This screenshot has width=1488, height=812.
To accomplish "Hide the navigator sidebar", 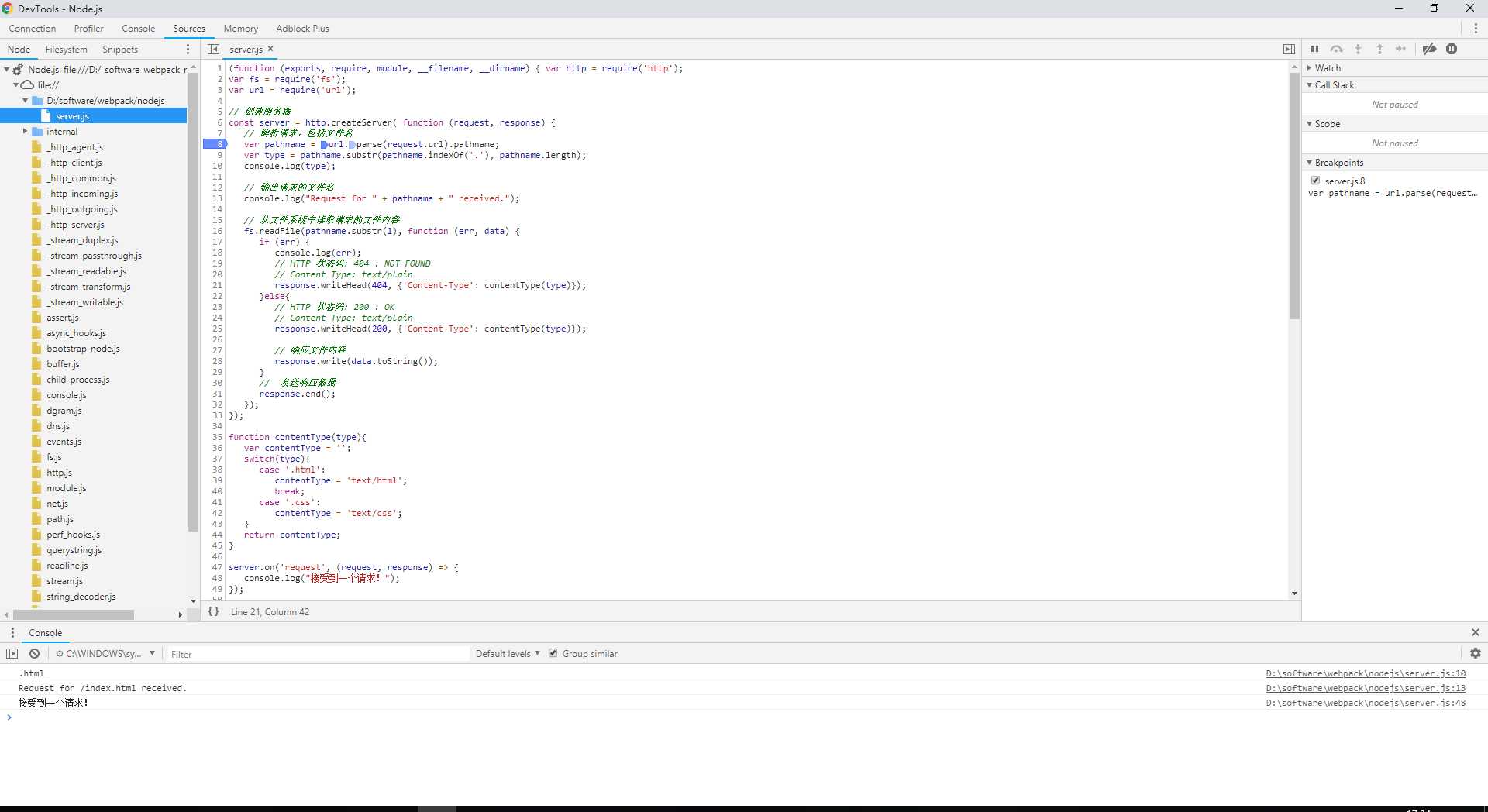I will click(213, 49).
